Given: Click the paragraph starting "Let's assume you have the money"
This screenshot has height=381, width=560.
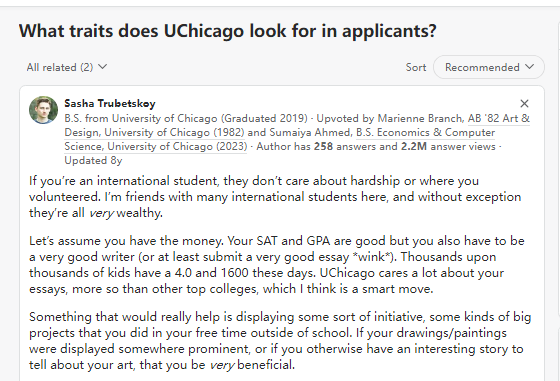Looking at the screenshot, I should pyautogui.click(x=277, y=265).
